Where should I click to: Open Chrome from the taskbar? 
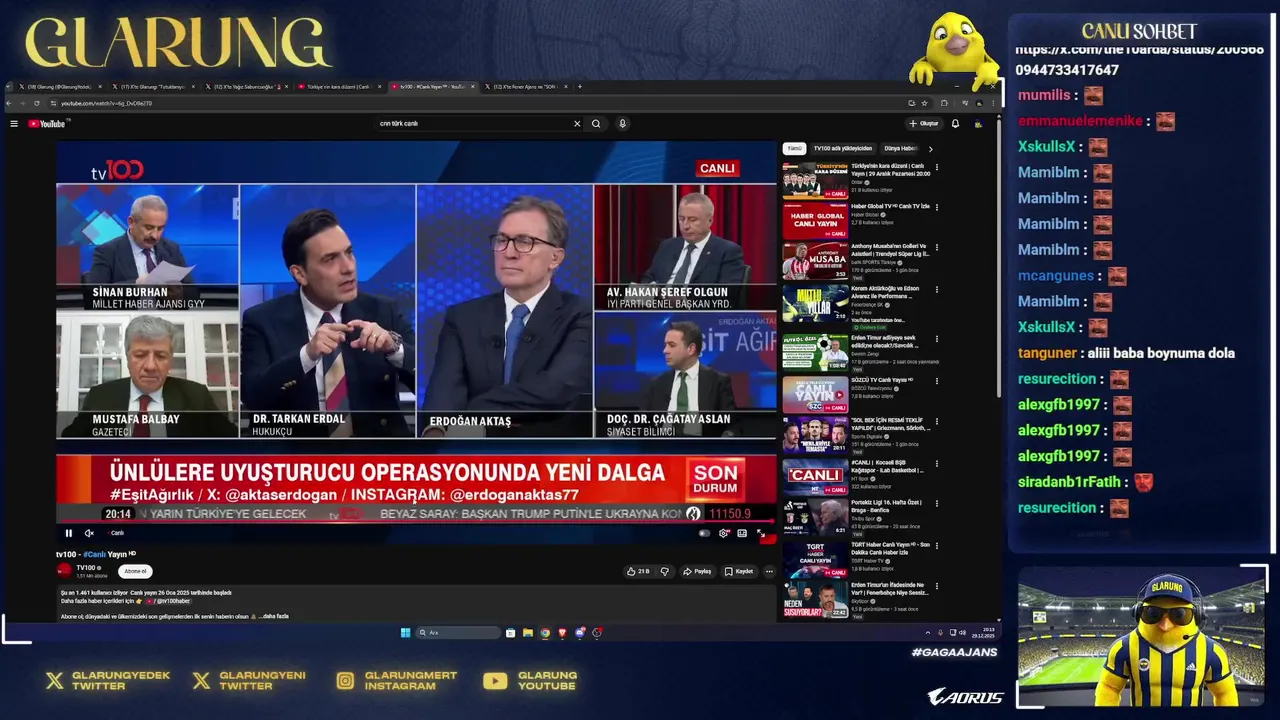tap(545, 633)
